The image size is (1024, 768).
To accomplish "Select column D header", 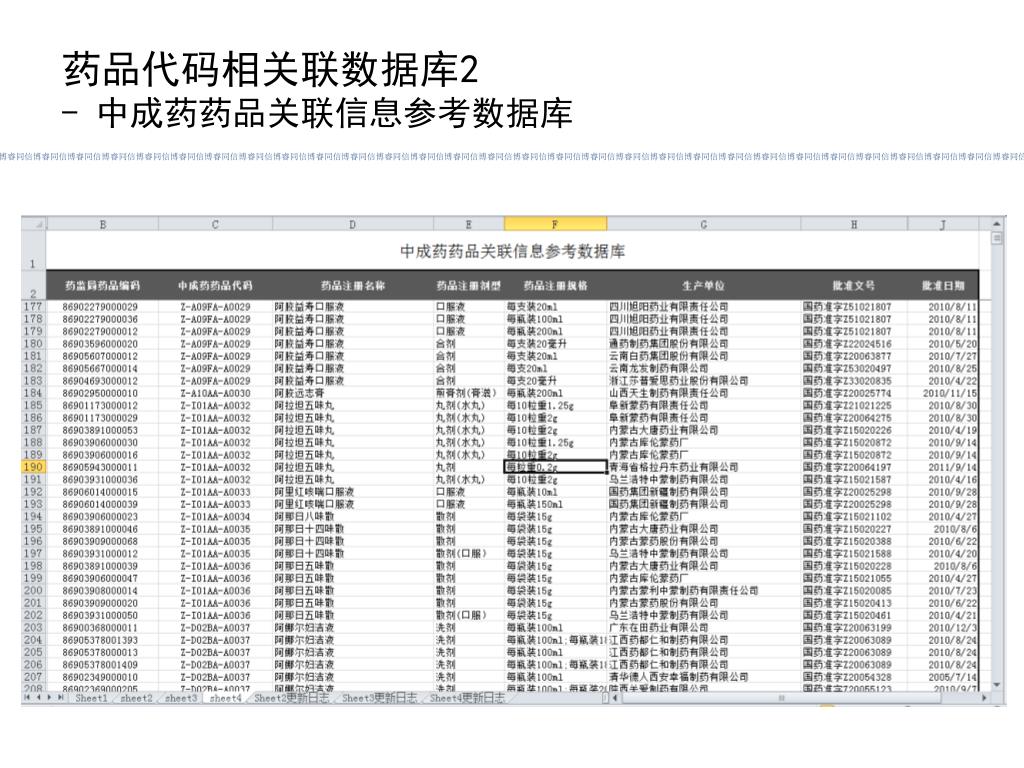I will (x=353, y=224).
